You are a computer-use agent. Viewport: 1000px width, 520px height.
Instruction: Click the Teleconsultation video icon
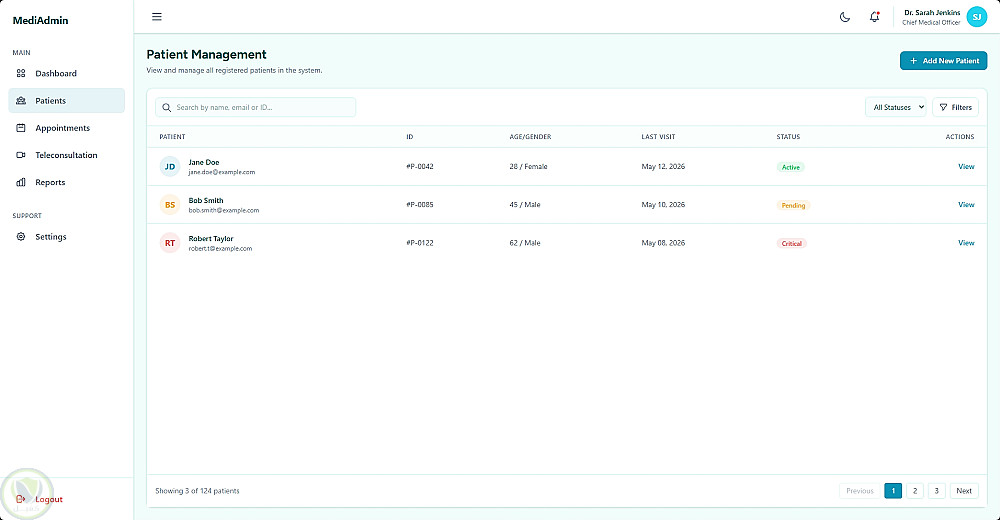pos(21,155)
